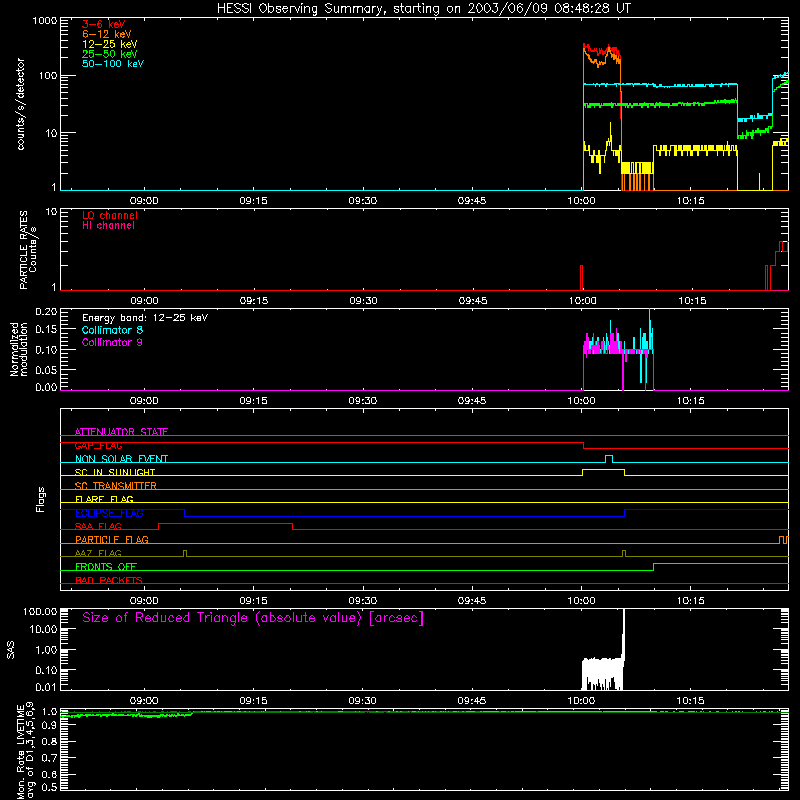Screen dimensions: 800x800
Task: Click the FLARE_FLAG label
Action: [x=104, y=499]
